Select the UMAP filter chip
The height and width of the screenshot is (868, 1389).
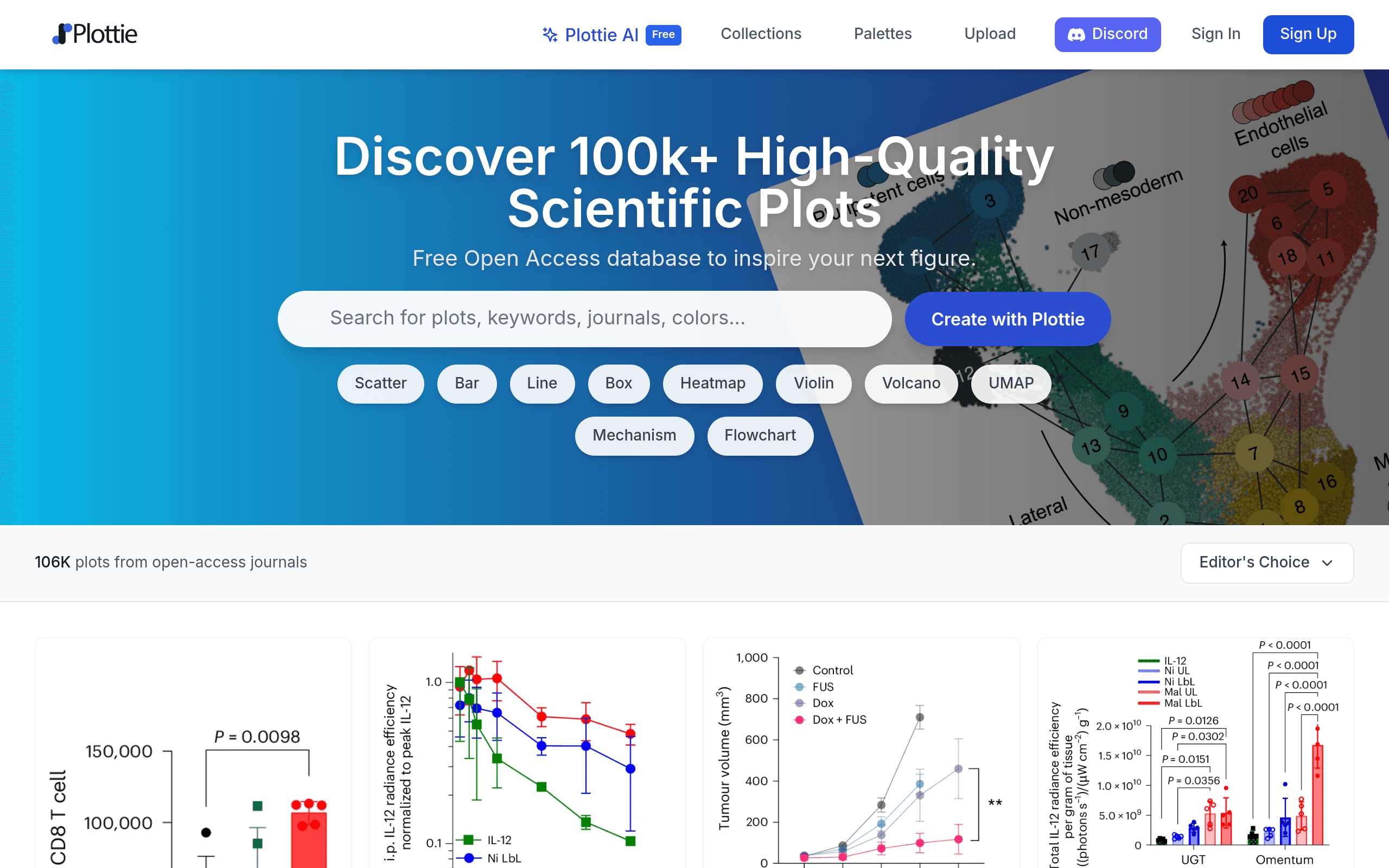(x=1011, y=384)
